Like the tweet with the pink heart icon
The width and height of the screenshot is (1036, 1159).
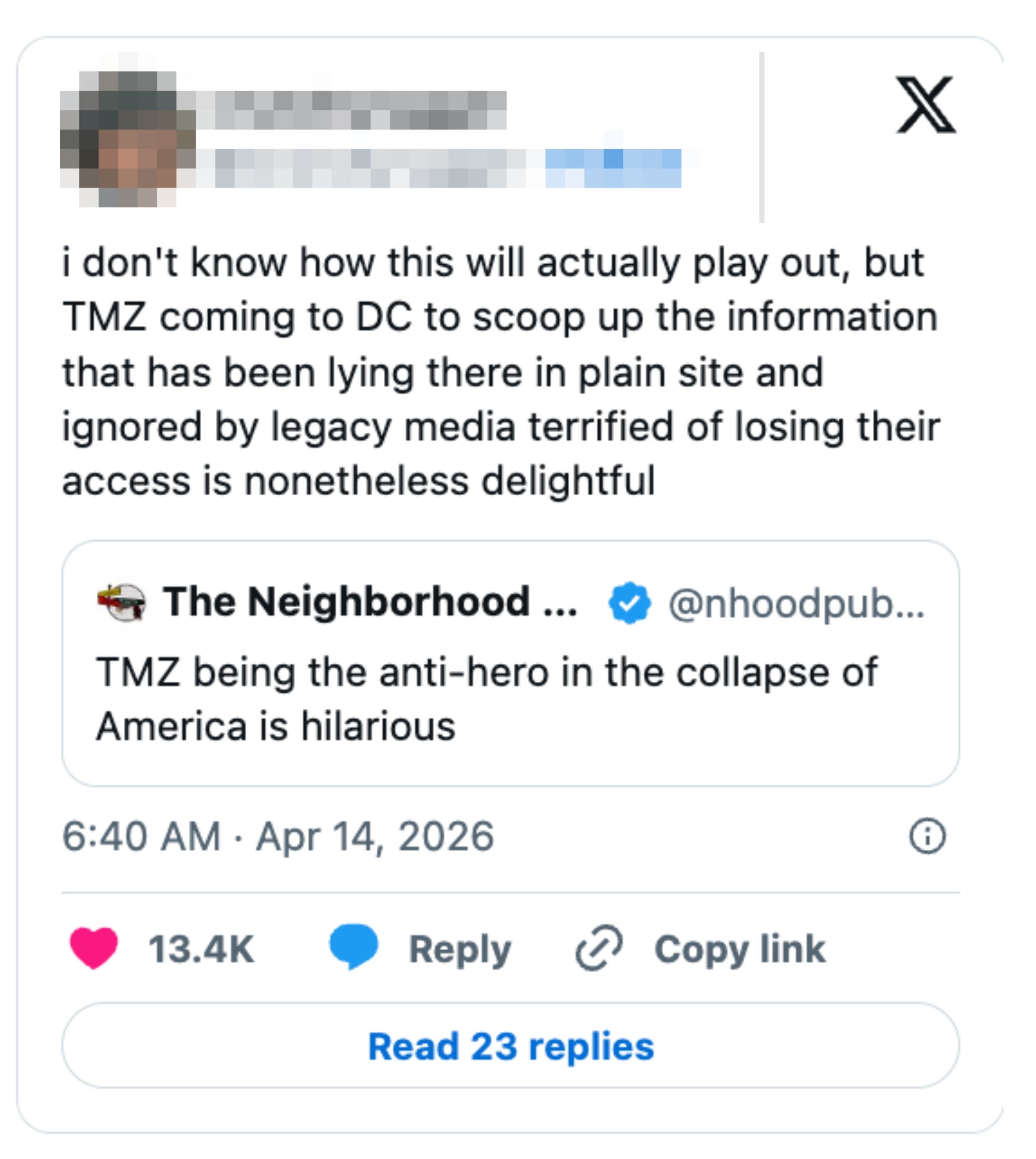(x=94, y=948)
